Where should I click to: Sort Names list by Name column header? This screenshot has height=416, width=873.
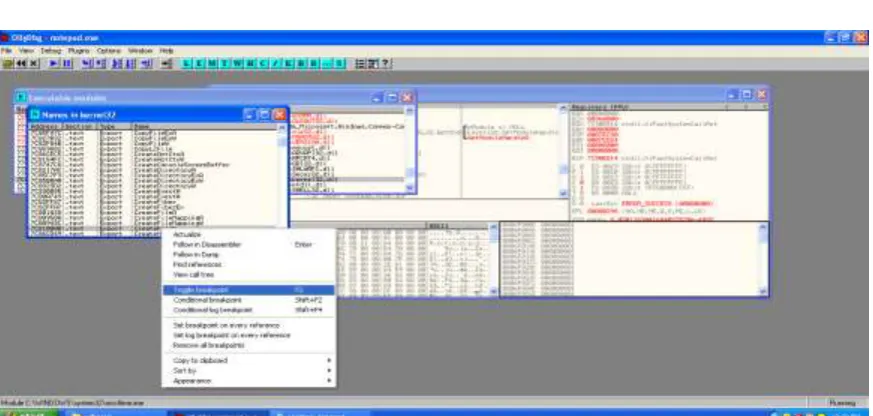(x=204, y=126)
